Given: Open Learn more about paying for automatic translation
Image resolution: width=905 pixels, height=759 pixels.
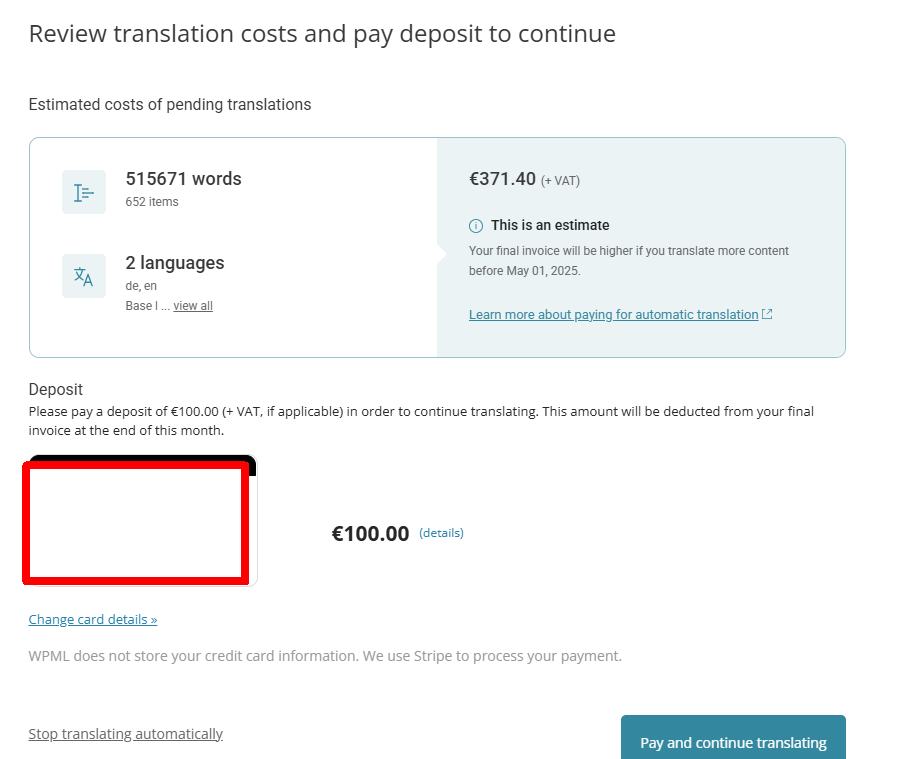Looking at the screenshot, I should [614, 315].
